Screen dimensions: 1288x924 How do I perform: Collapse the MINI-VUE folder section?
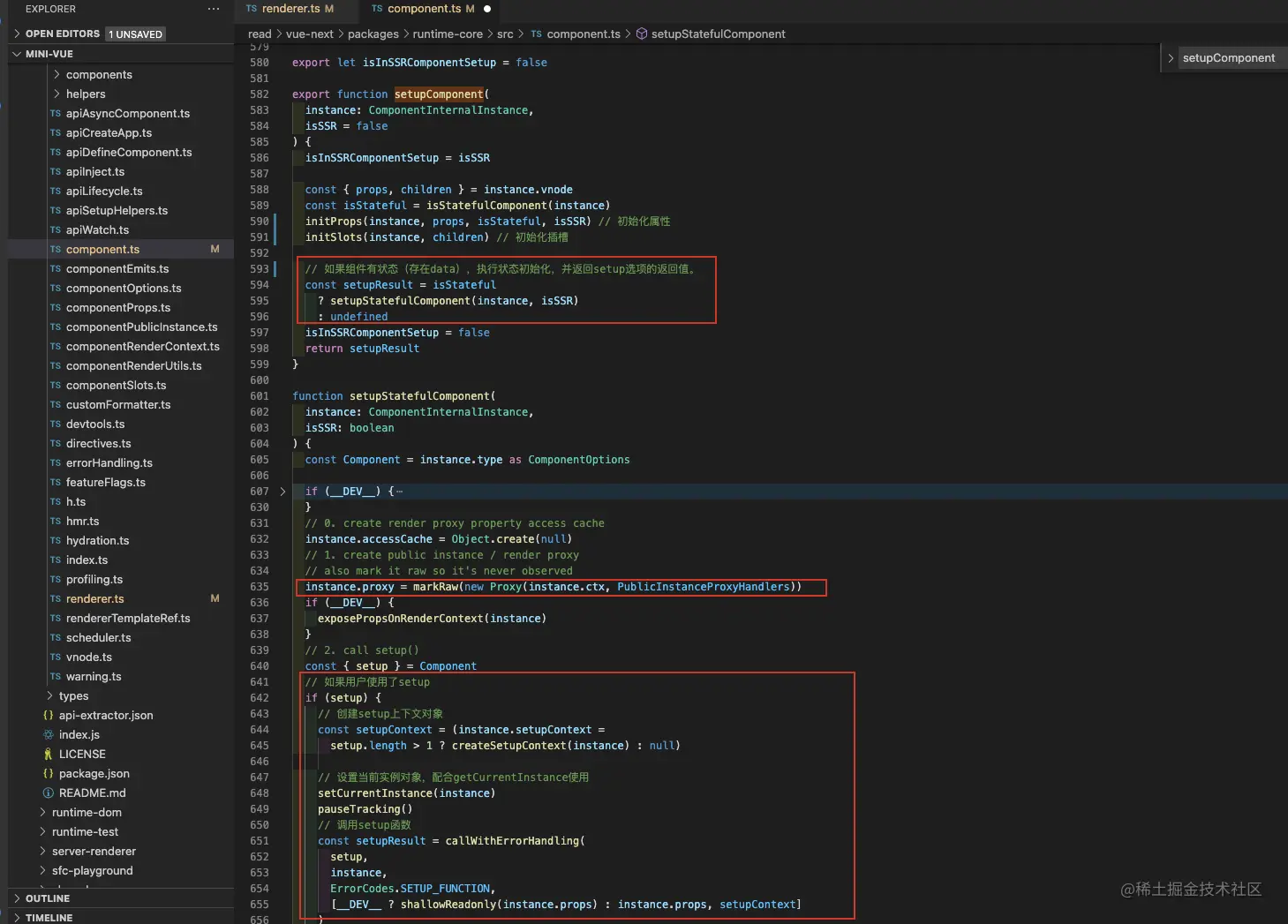click(x=17, y=54)
